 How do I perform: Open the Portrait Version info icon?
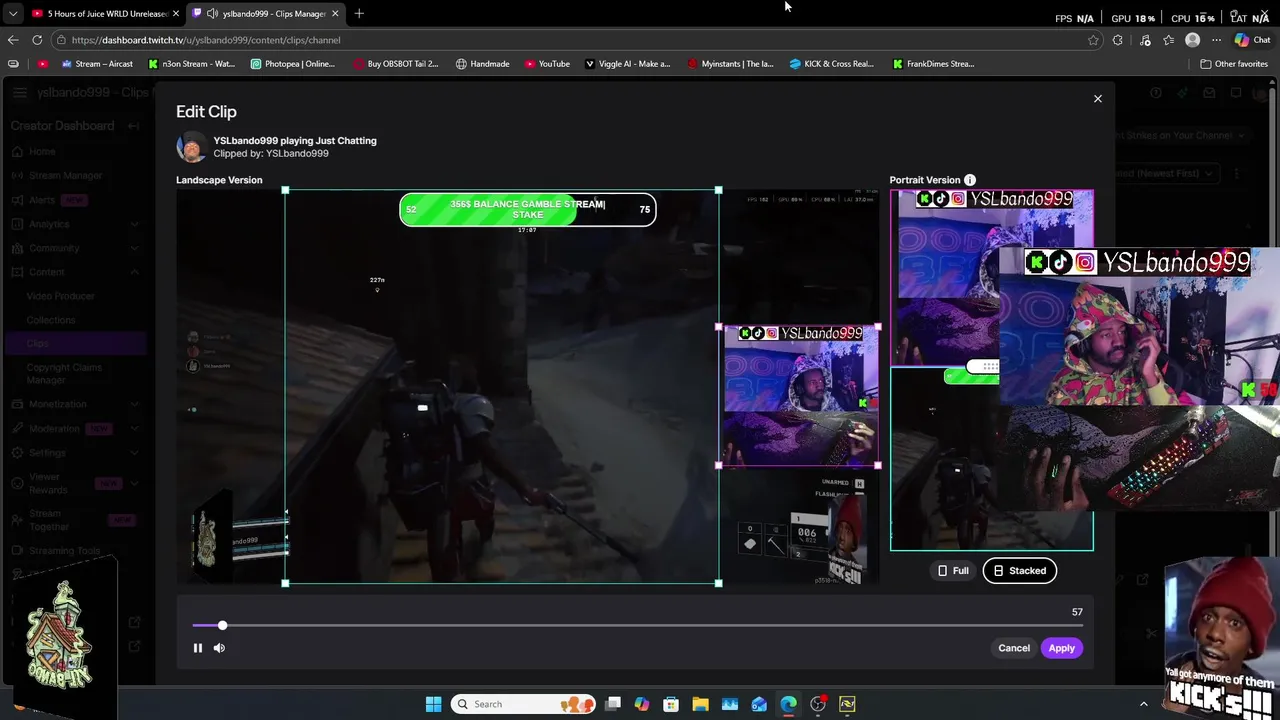(x=969, y=180)
